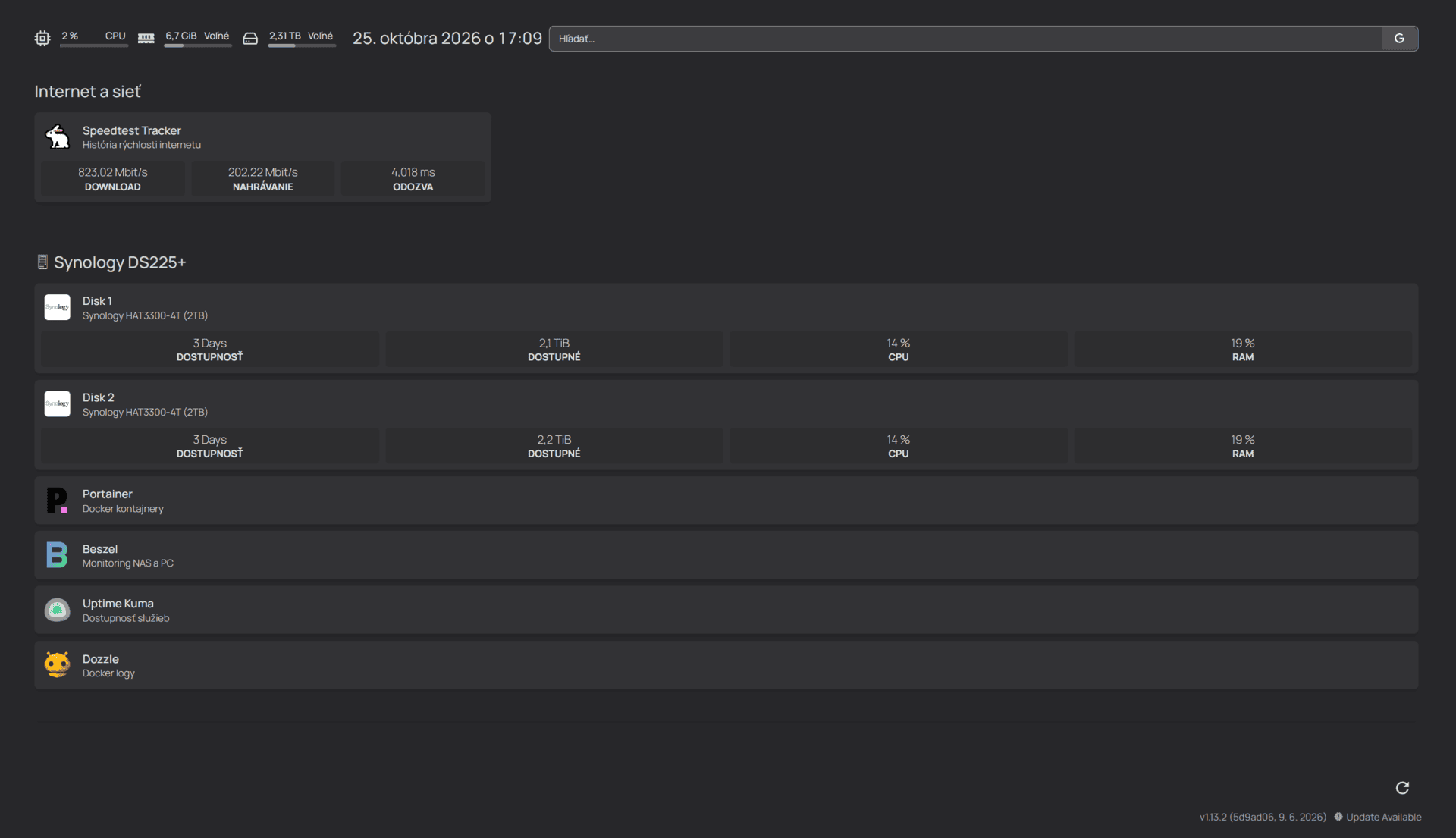Click the 6,7 GiB memory progress bar
The image size is (1456, 838).
[198, 46]
